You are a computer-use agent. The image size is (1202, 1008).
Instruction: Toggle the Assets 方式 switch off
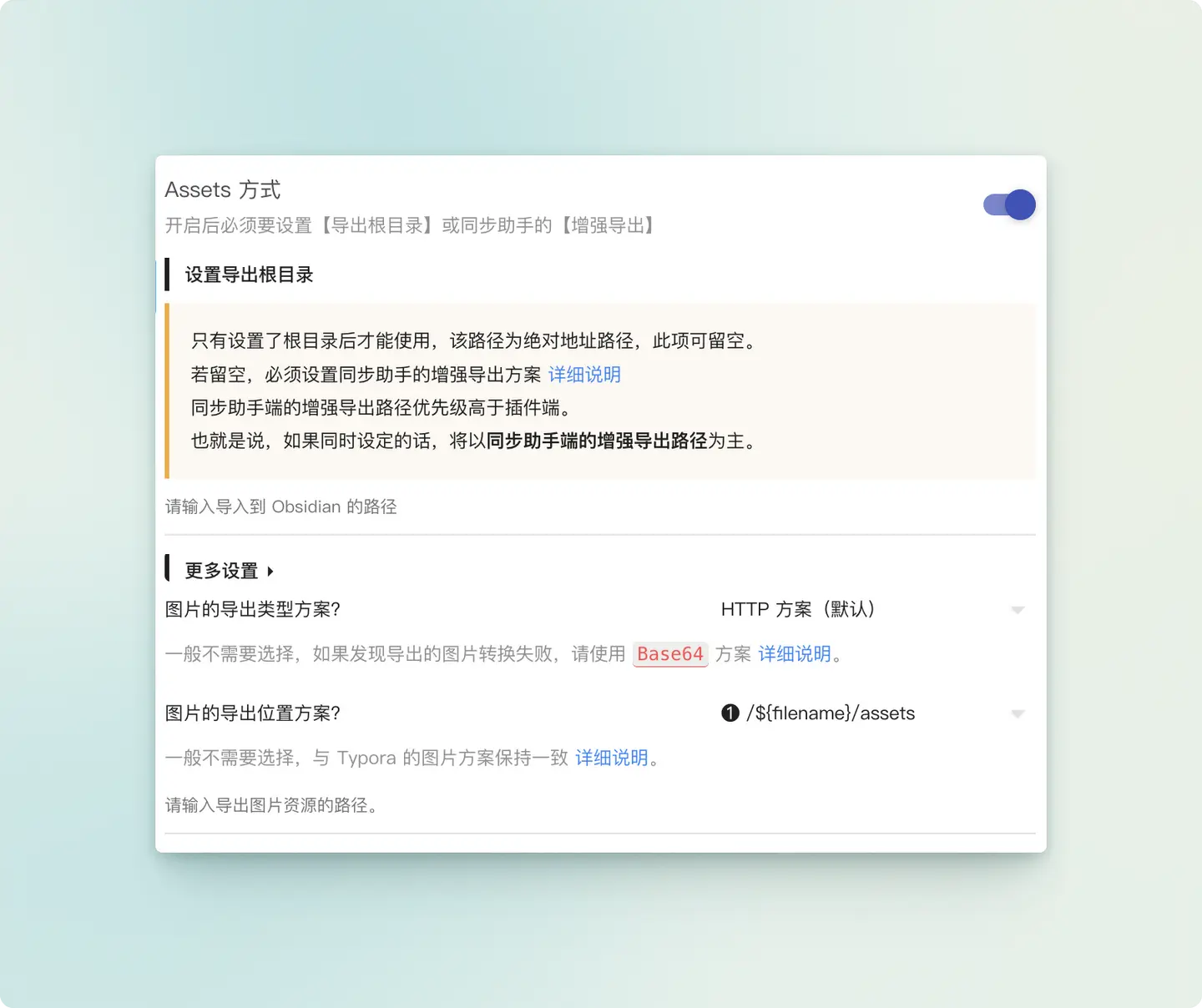click(x=1009, y=205)
